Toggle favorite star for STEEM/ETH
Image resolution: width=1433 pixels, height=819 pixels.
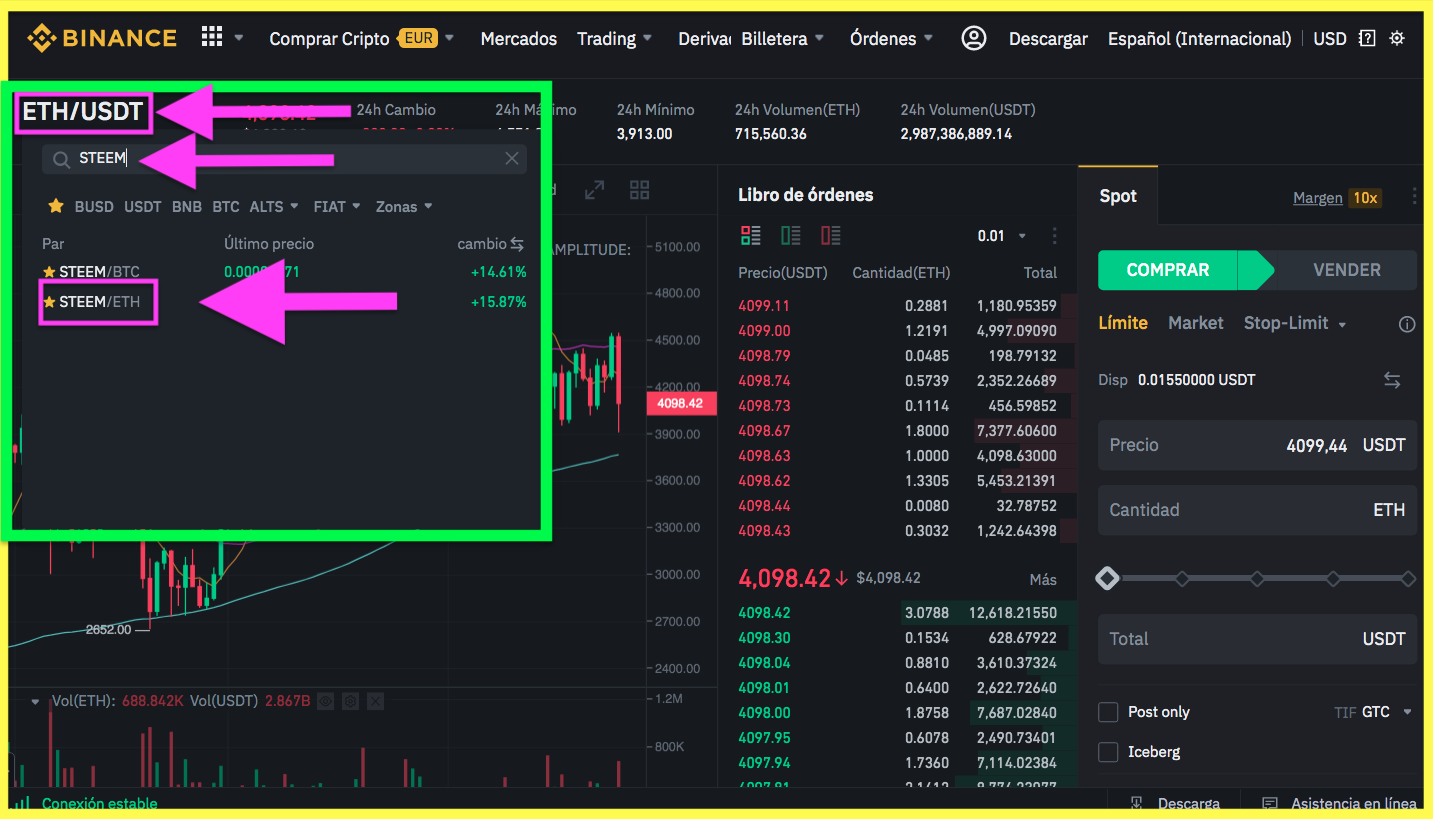(49, 302)
